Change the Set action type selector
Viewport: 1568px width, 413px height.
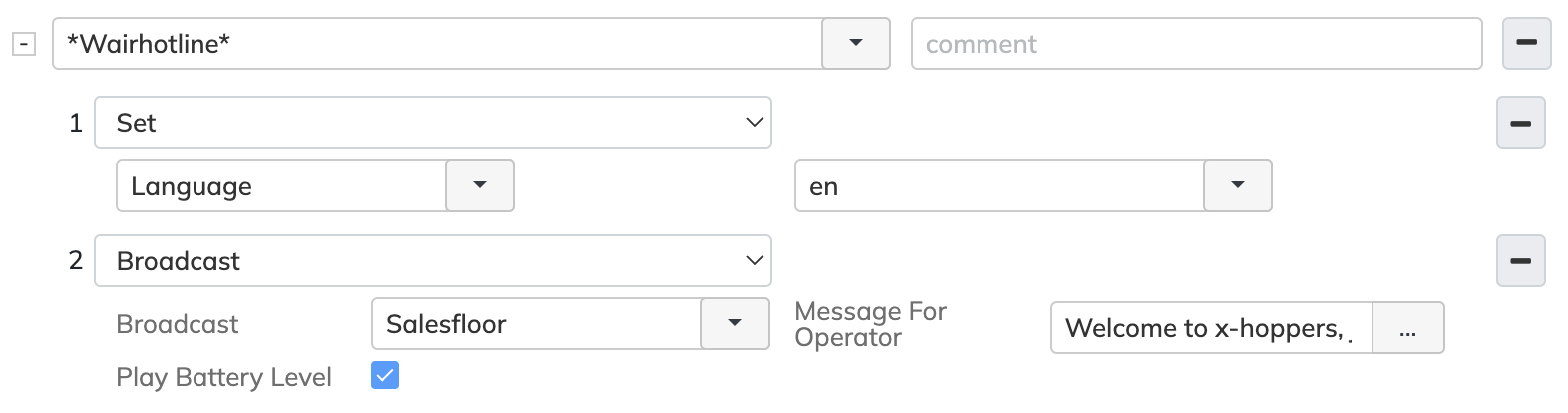432,123
